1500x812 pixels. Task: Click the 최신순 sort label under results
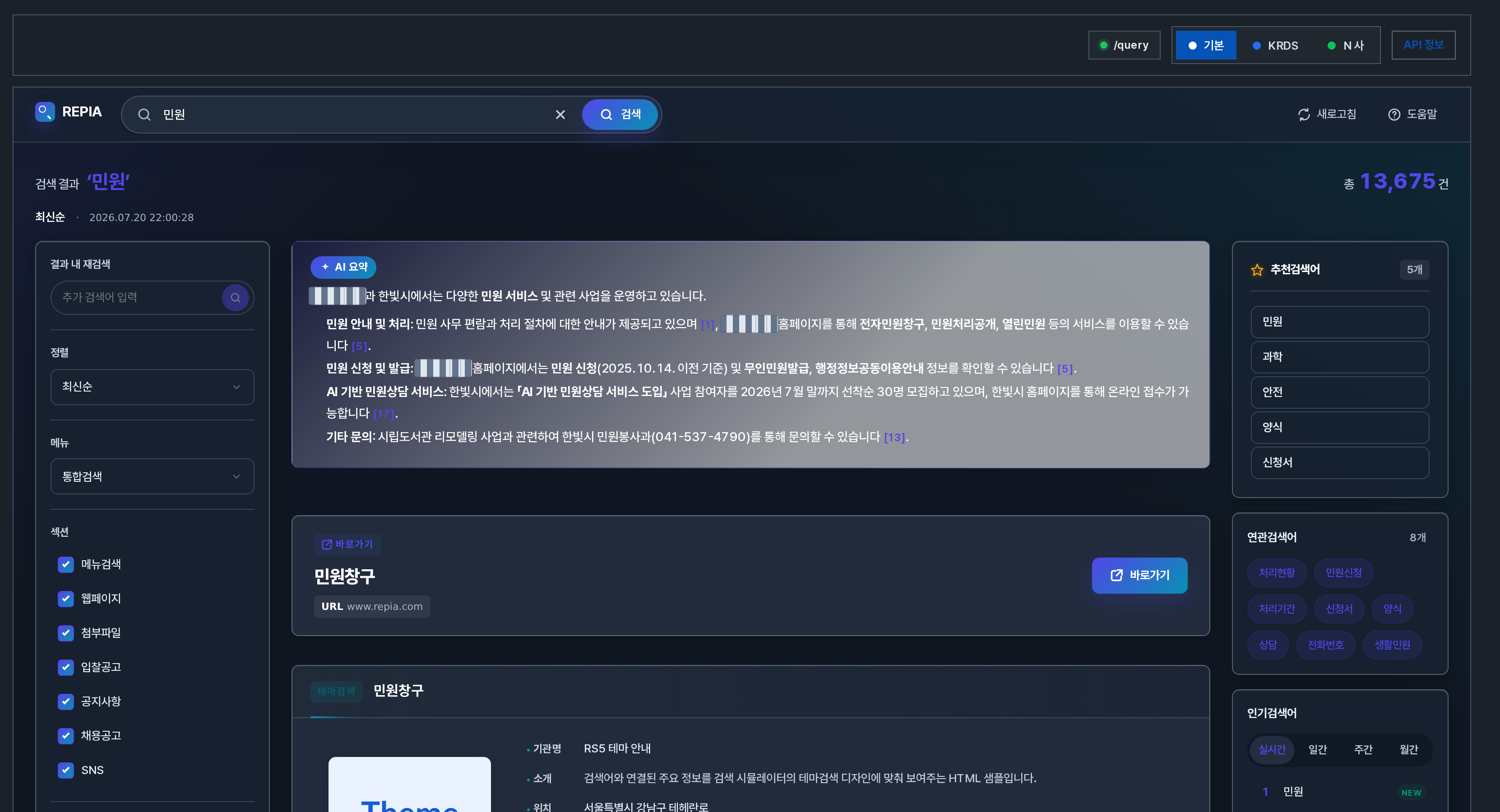coord(50,217)
